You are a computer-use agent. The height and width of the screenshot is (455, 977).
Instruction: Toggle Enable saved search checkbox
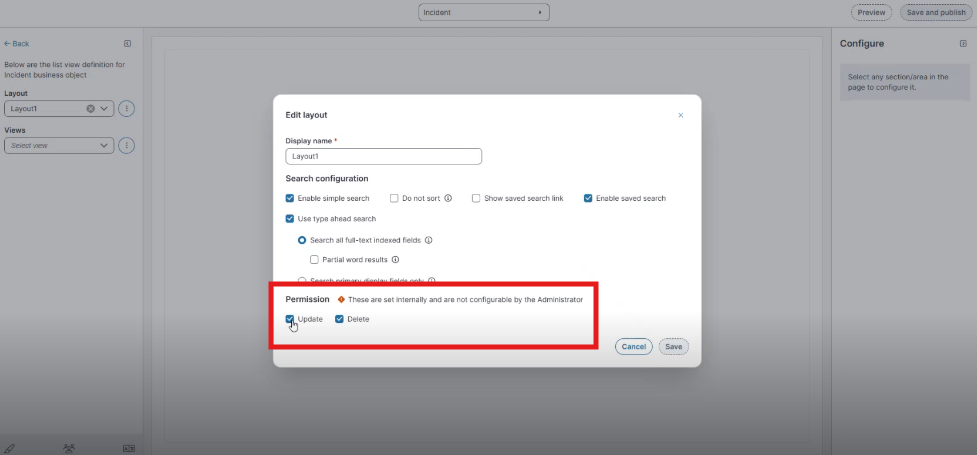coord(588,198)
